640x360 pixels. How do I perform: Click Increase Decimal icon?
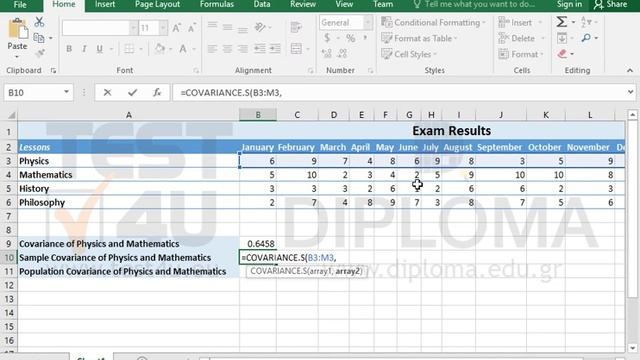pos(327,53)
